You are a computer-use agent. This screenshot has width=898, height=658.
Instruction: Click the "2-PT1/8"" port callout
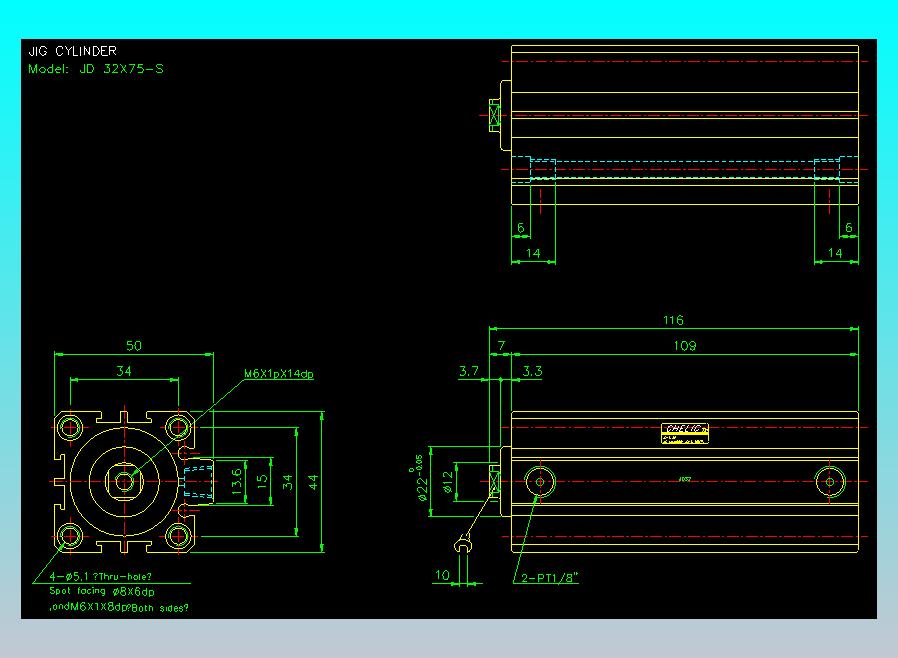coord(550,577)
